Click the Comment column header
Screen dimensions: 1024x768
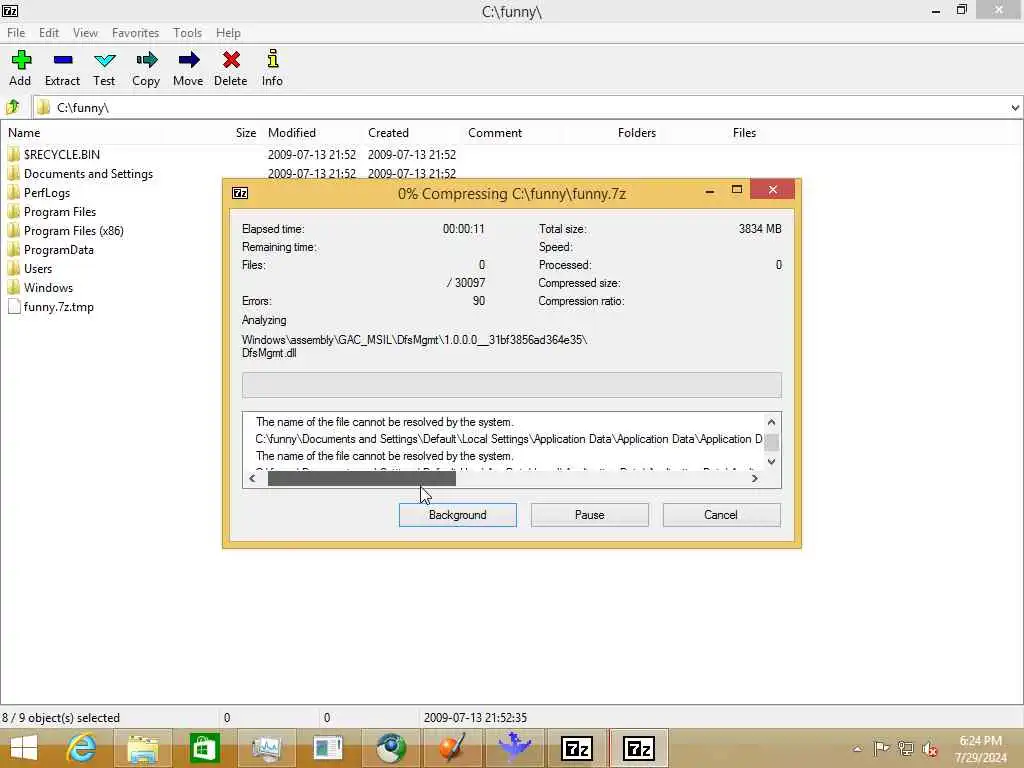click(x=494, y=133)
